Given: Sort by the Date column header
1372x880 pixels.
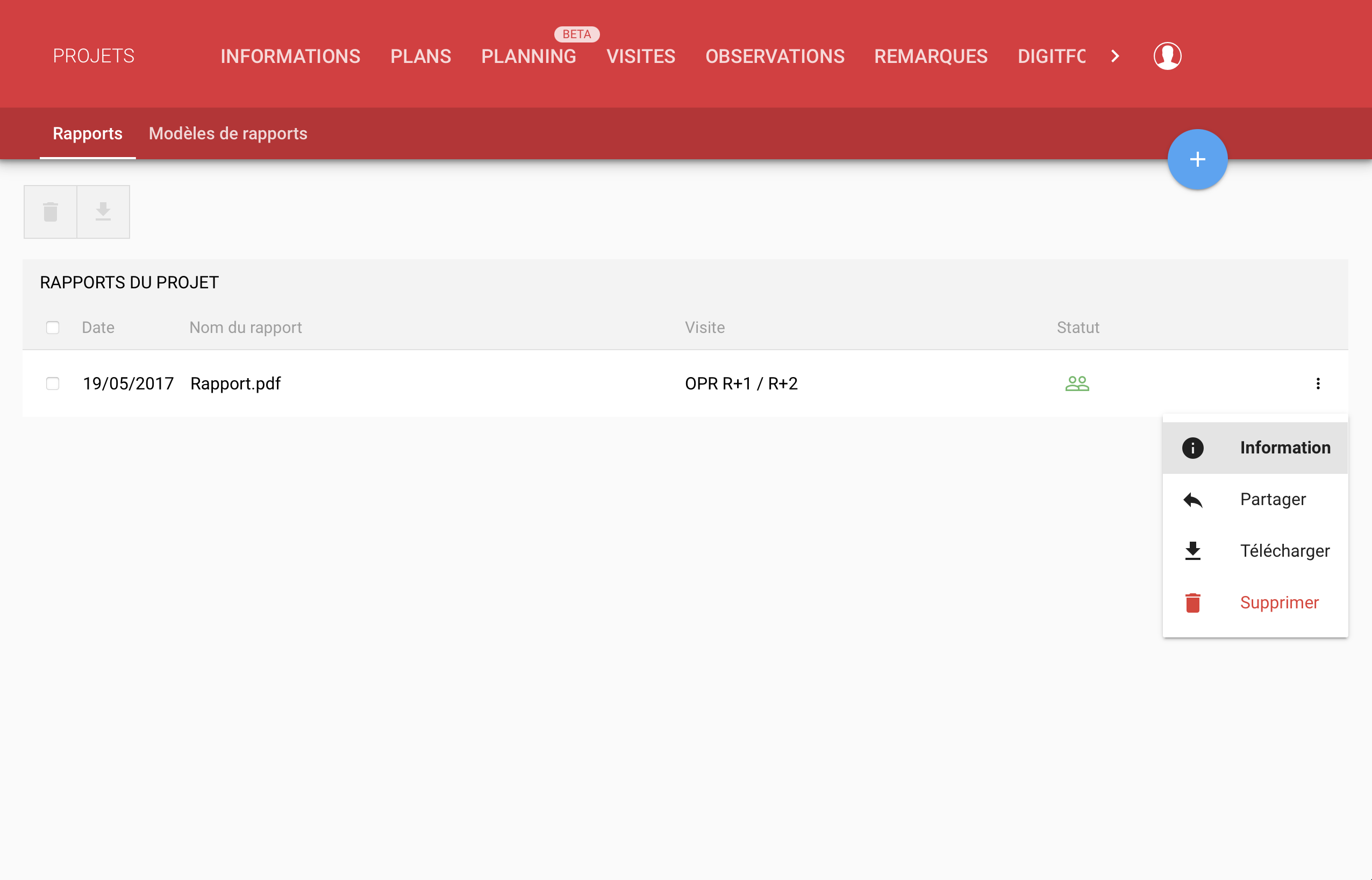Looking at the screenshot, I should [98, 328].
